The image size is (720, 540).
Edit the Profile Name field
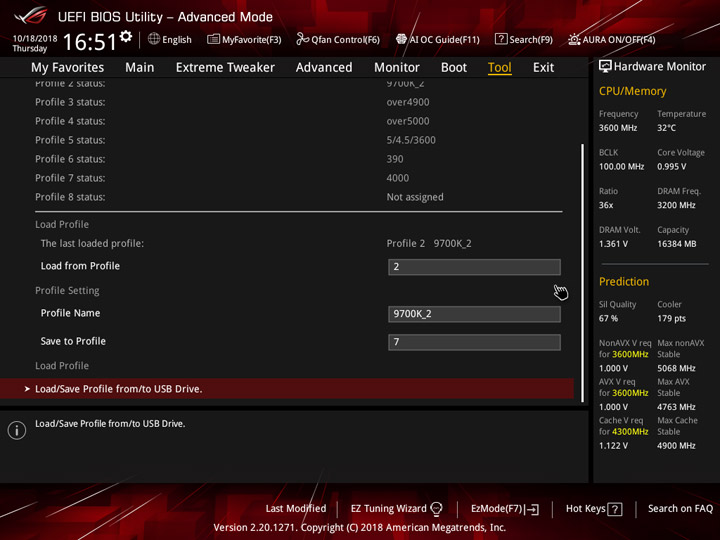474,314
